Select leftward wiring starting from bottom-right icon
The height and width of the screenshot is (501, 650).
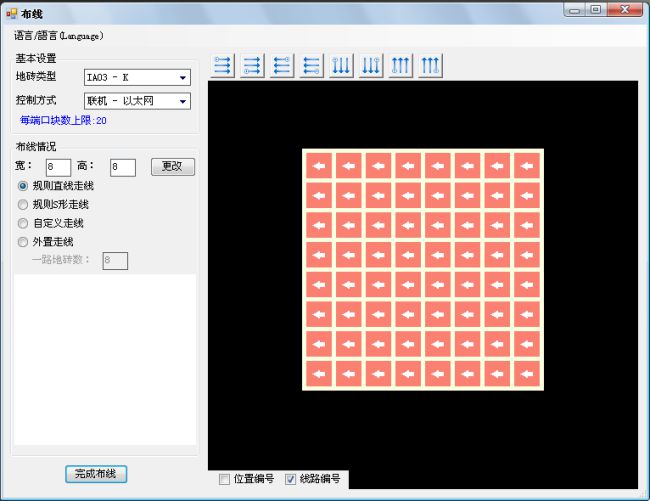click(x=311, y=66)
